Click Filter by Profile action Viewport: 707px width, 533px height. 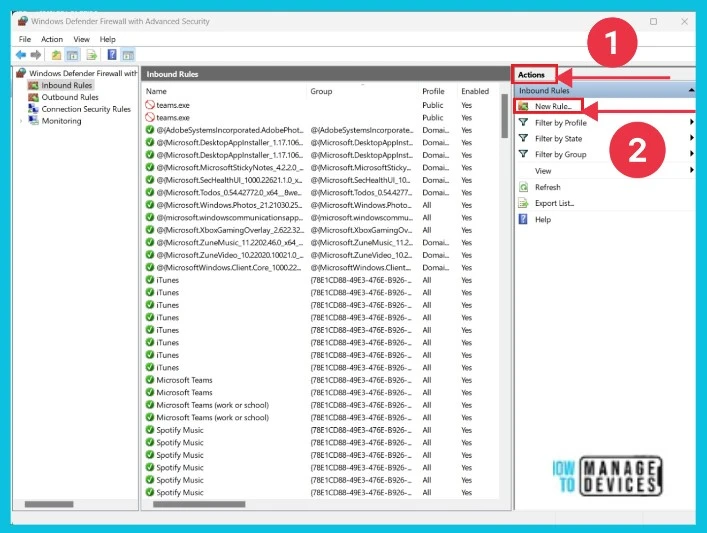coord(560,123)
